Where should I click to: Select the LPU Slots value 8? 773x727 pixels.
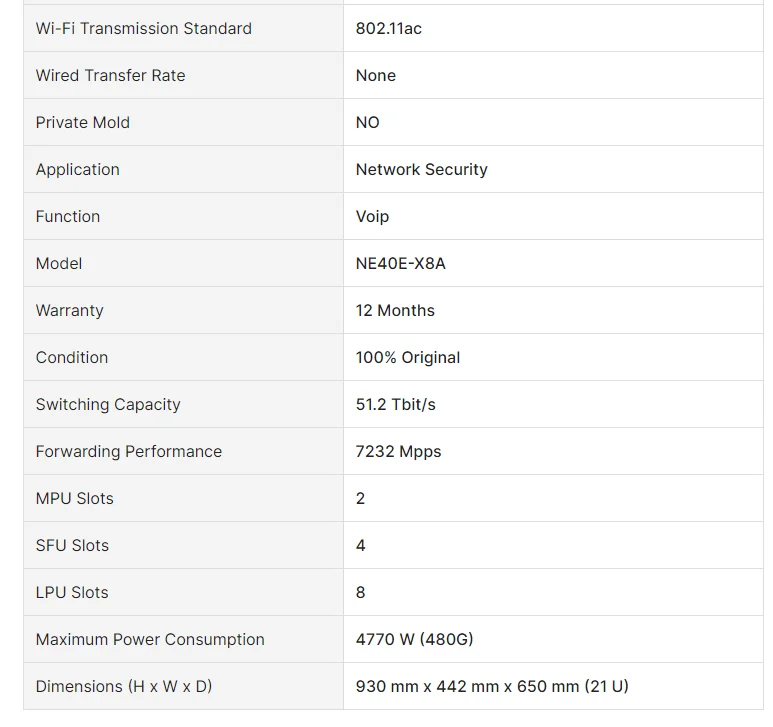360,592
